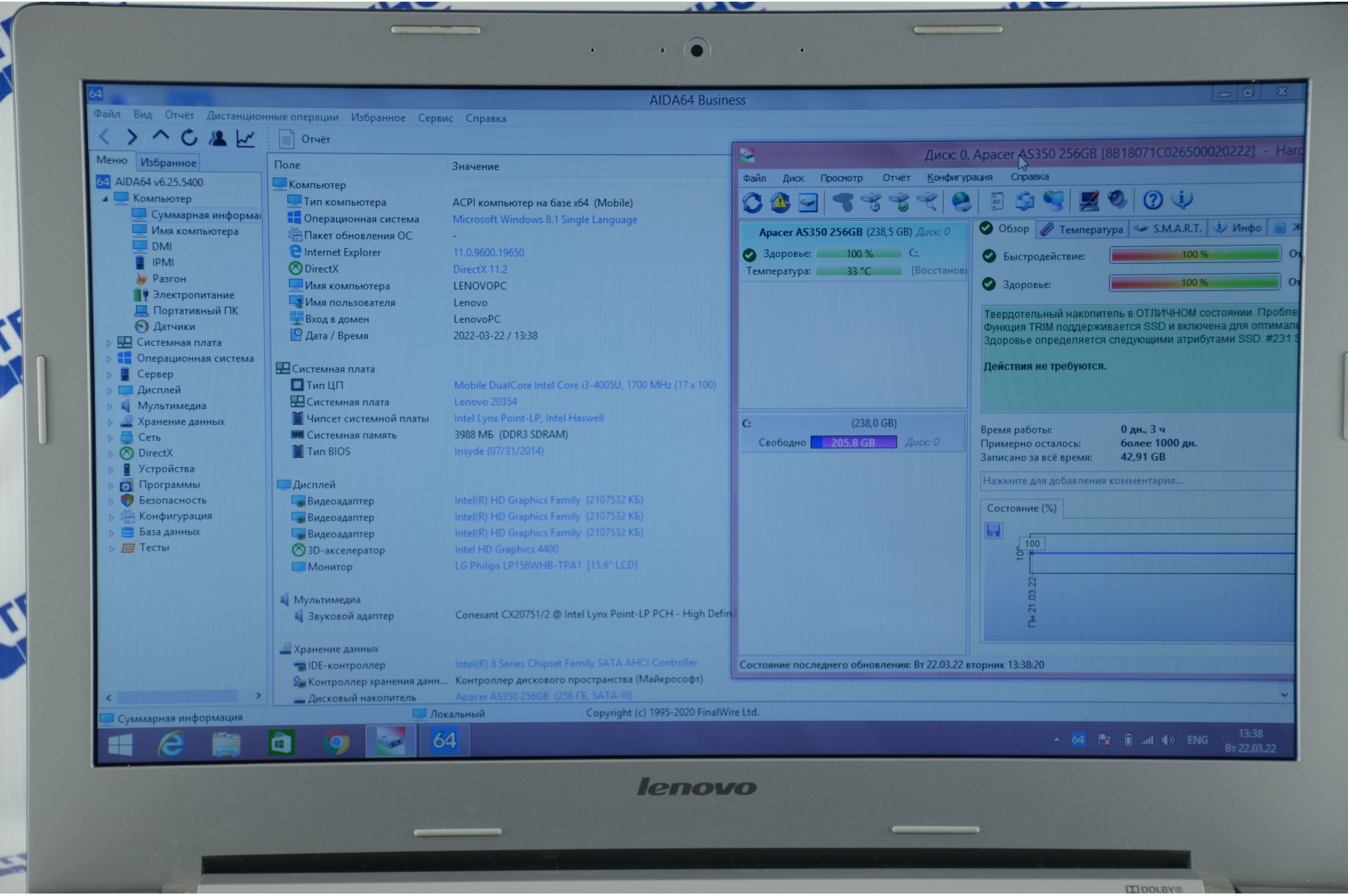
Task: Open Сервис menu in AIDA64
Action: coord(435,118)
